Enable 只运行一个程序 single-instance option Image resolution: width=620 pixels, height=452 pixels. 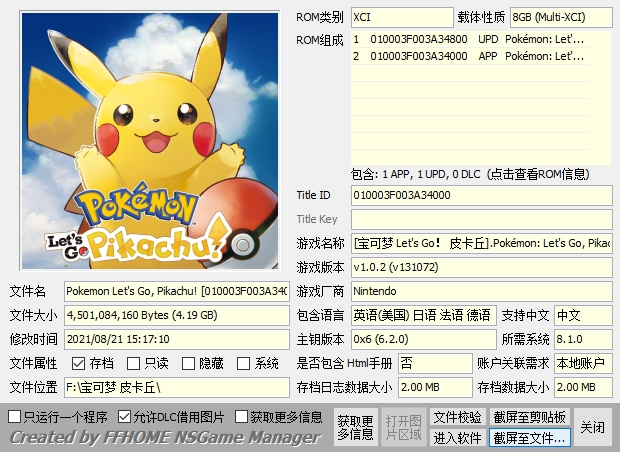[14, 416]
